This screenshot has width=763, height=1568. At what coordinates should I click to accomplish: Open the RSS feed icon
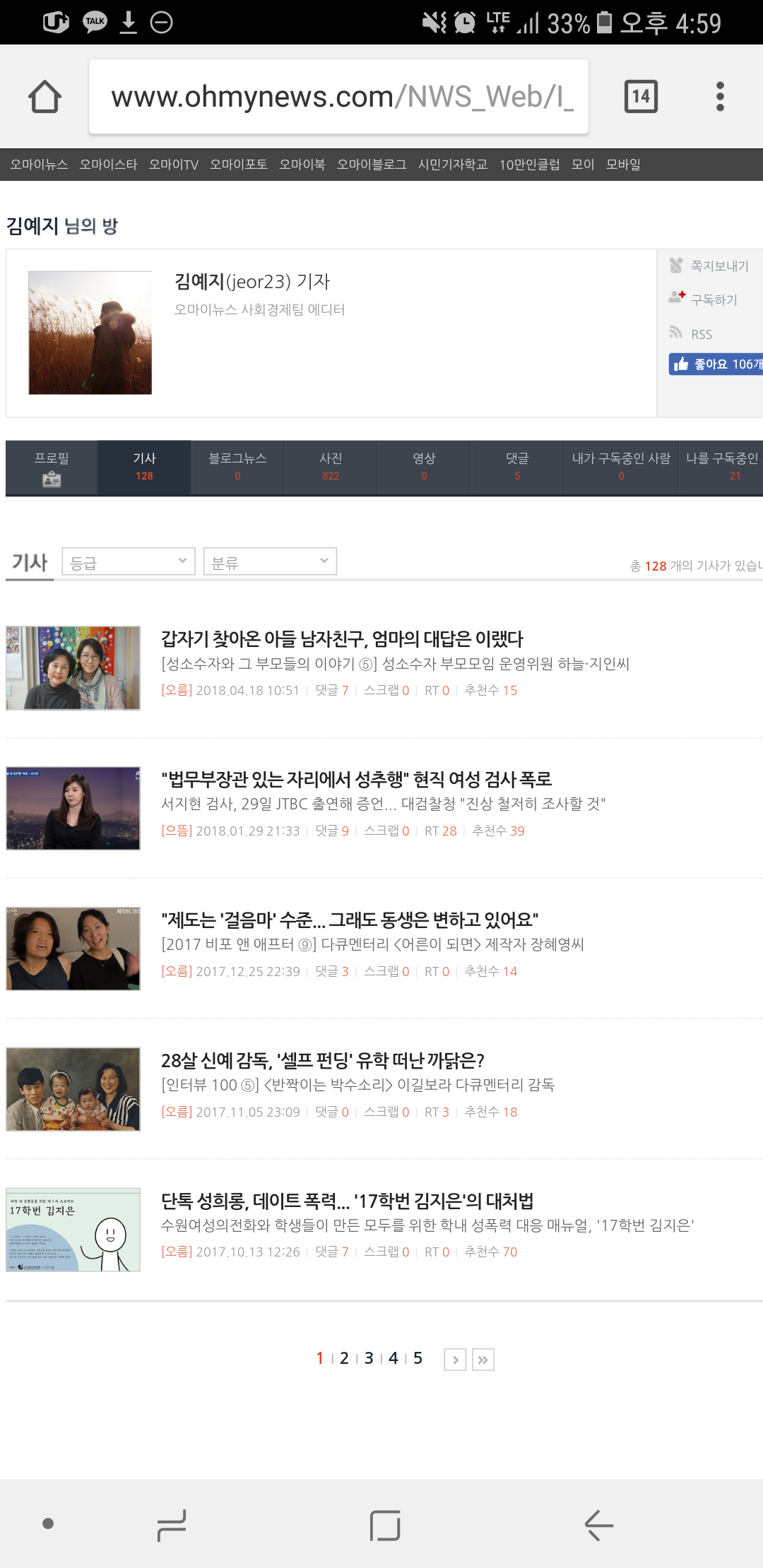[676, 333]
